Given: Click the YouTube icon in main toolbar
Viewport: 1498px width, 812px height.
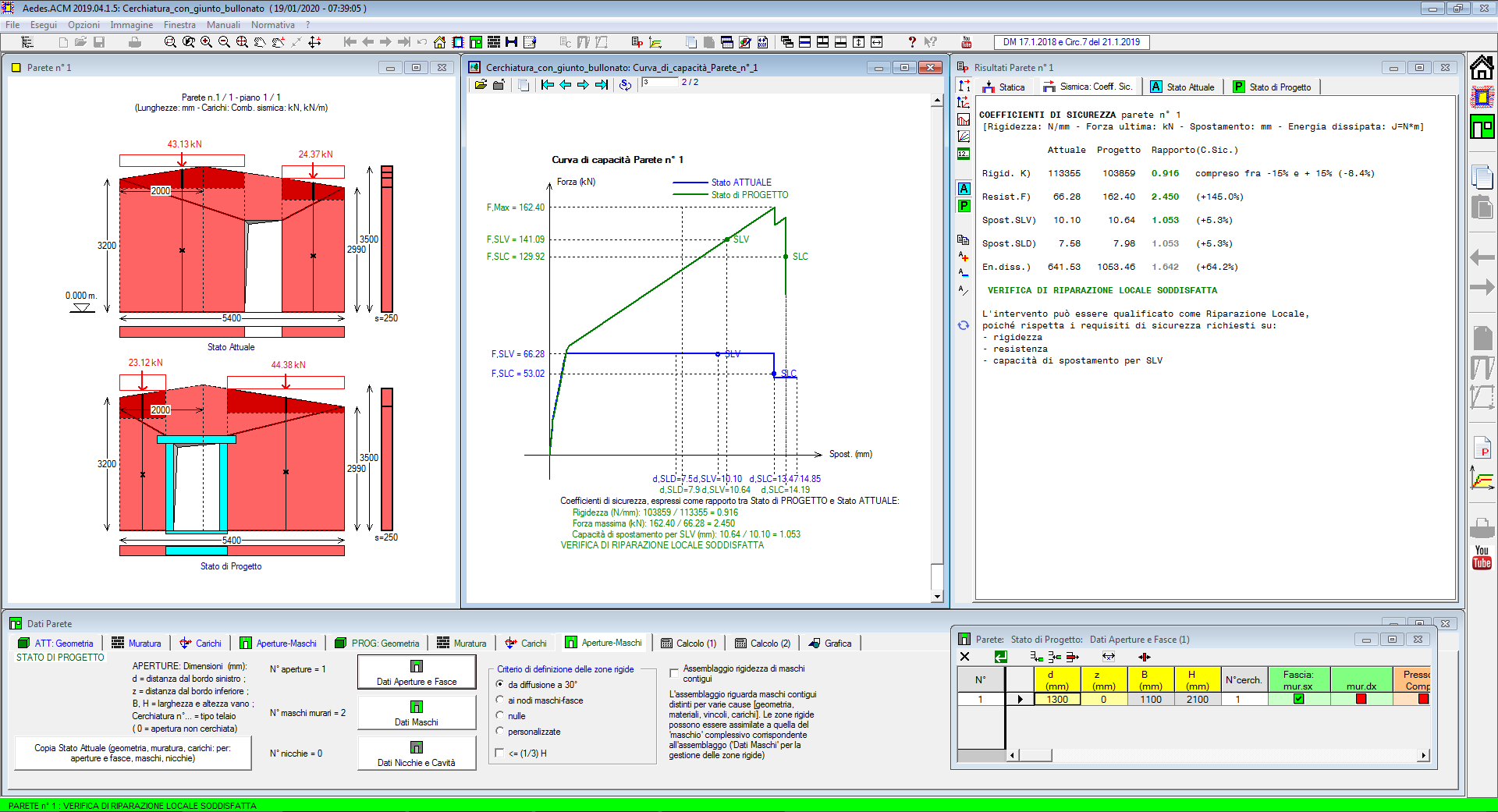Looking at the screenshot, I should pos(967,42).
